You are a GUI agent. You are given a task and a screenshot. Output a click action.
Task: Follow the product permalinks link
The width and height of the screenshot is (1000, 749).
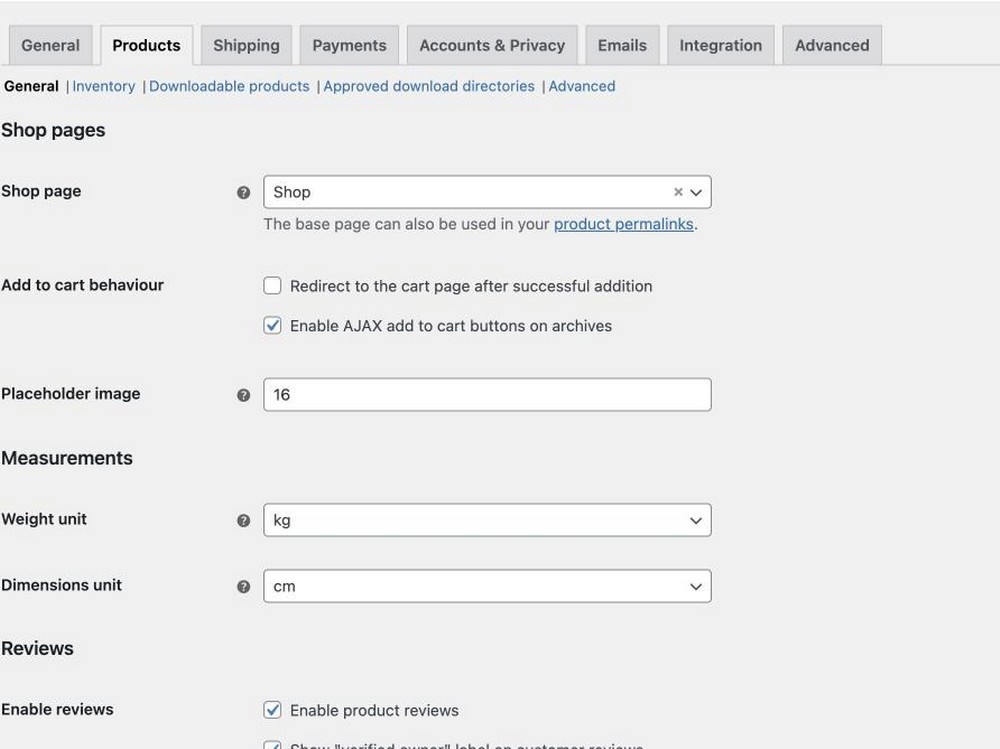click(x=624, y=224)
